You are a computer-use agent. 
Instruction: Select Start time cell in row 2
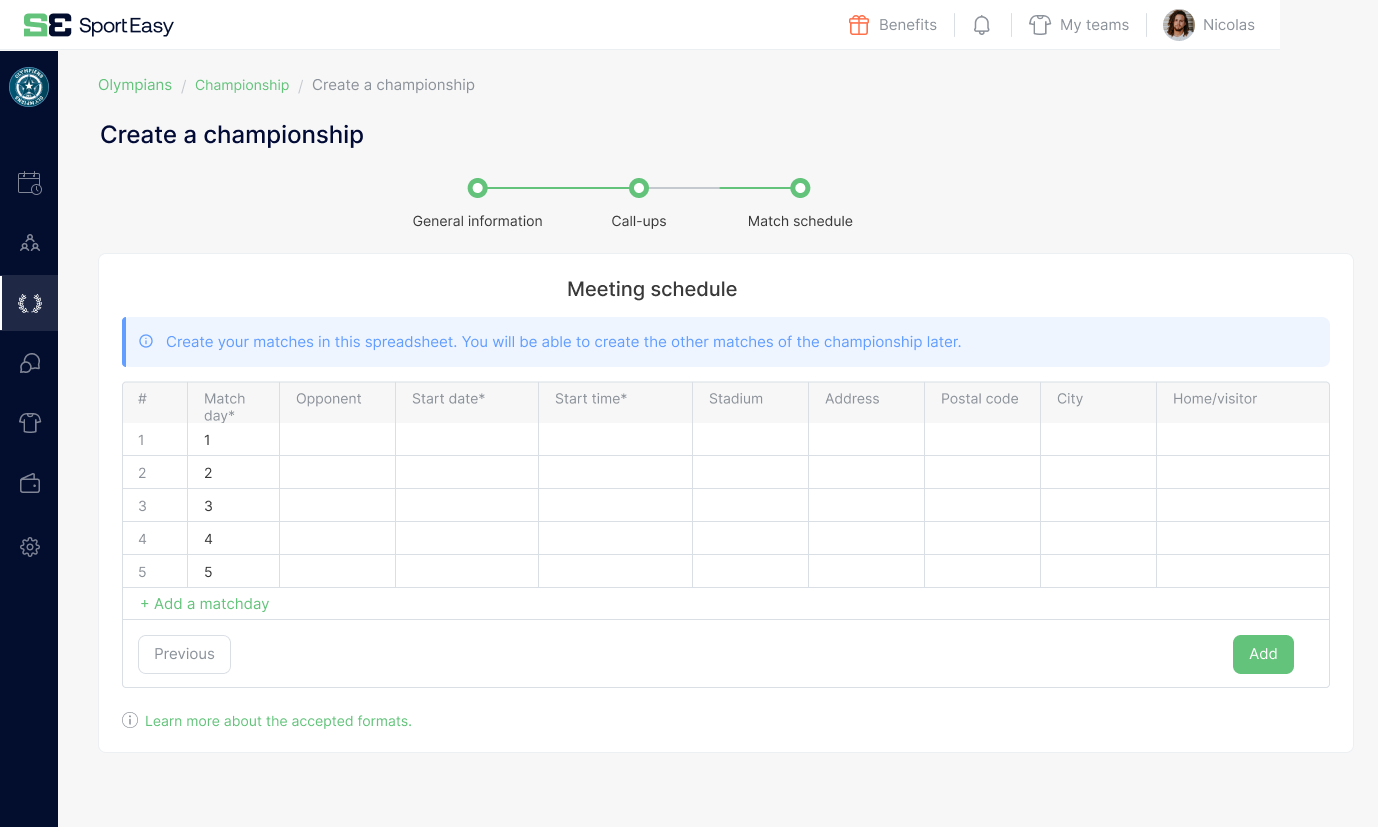point(615,473)
